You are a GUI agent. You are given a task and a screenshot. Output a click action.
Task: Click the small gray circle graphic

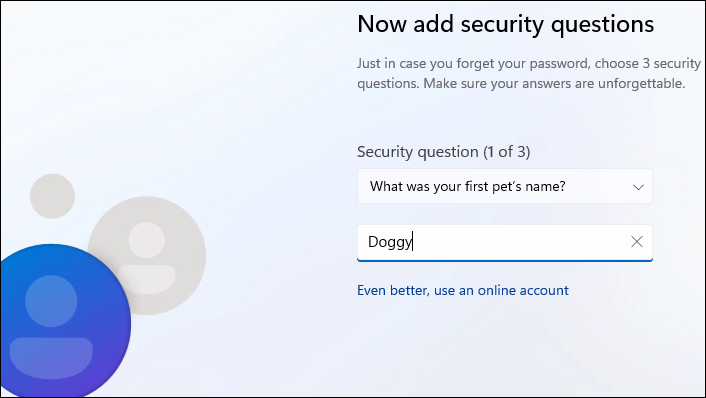tap(52, 196)
